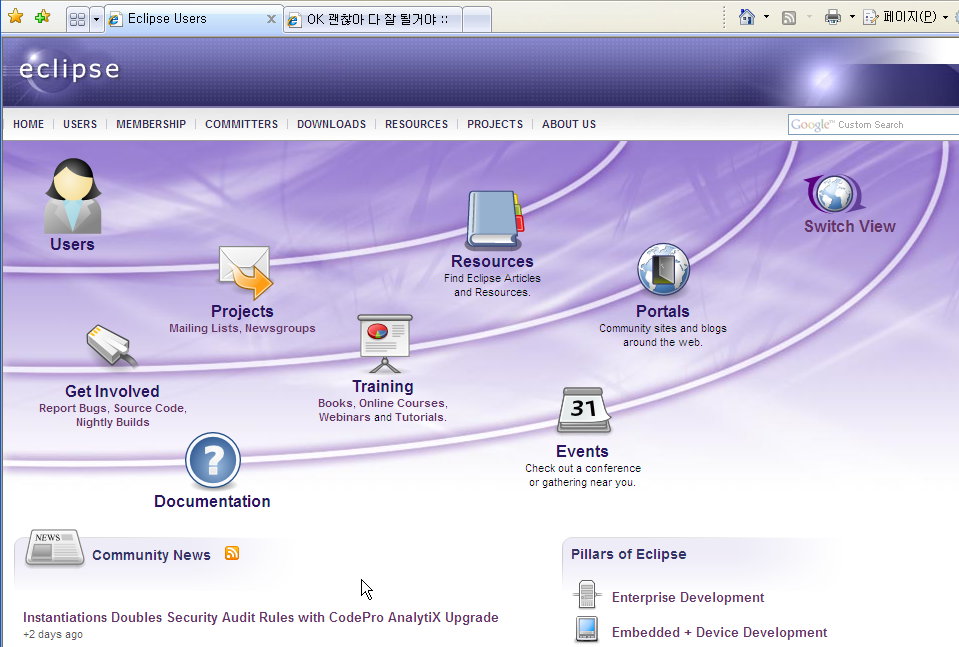Click the eclipse logo
The image size is (959, 647).
[69, 70]
